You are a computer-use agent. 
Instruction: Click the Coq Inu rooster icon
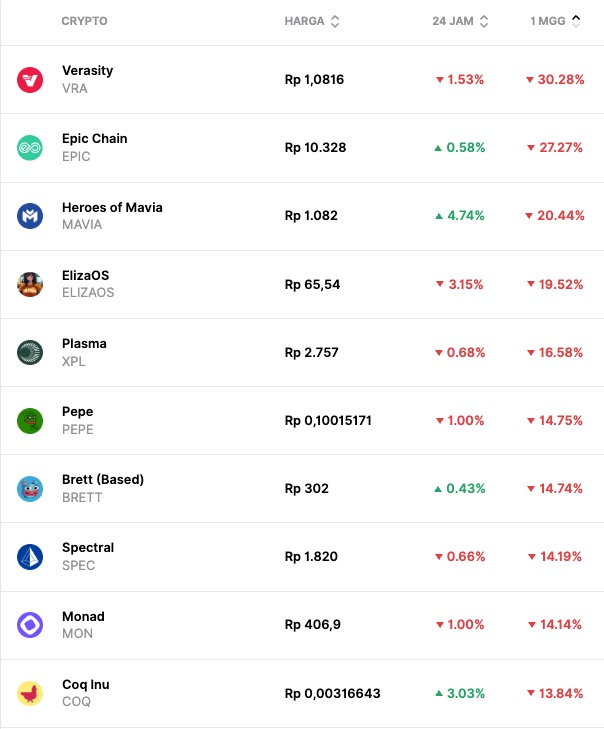[30, 693]
